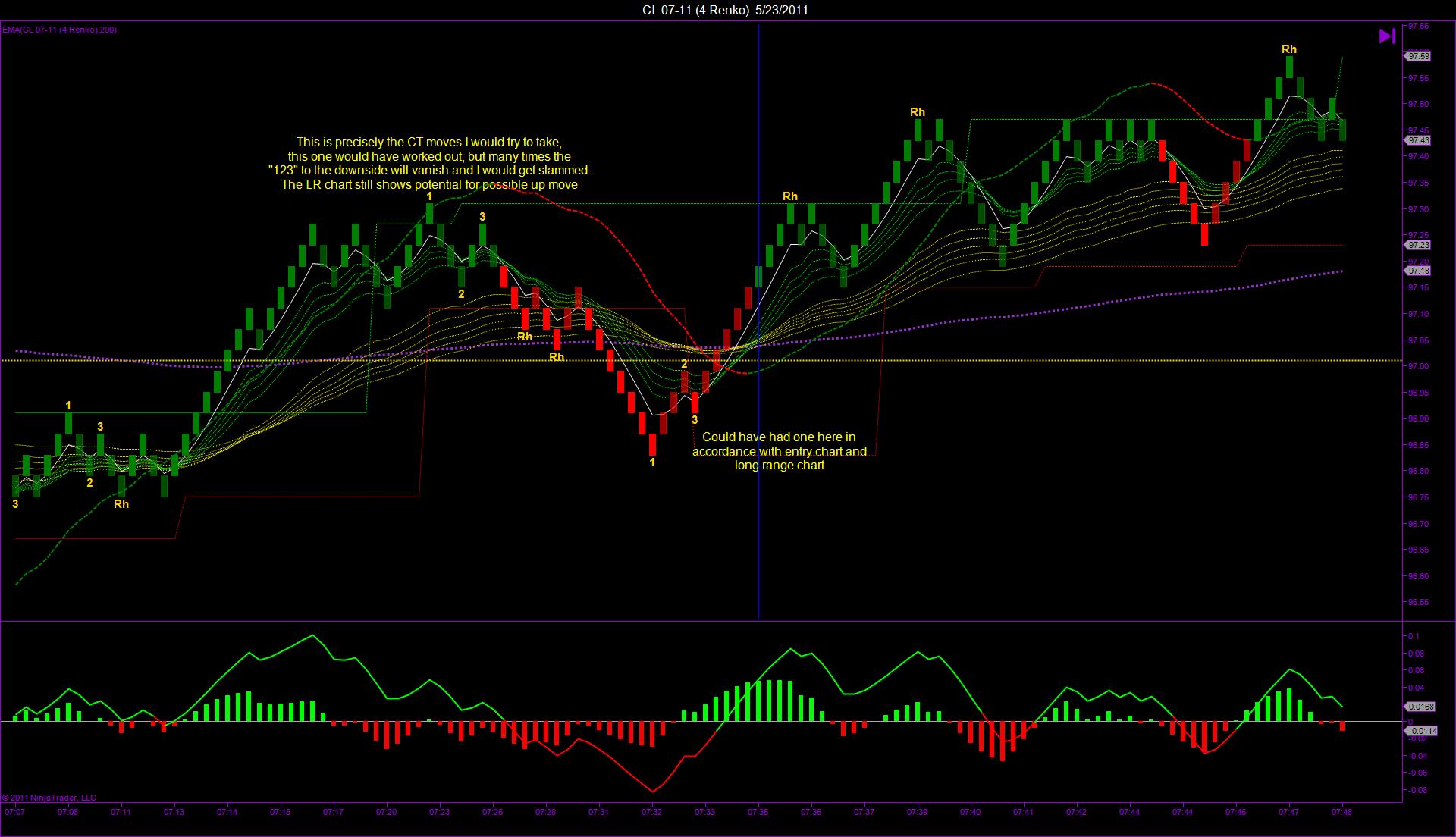
Task: Click the 97.55 price axis label
Action: (x=1419, y=78)
